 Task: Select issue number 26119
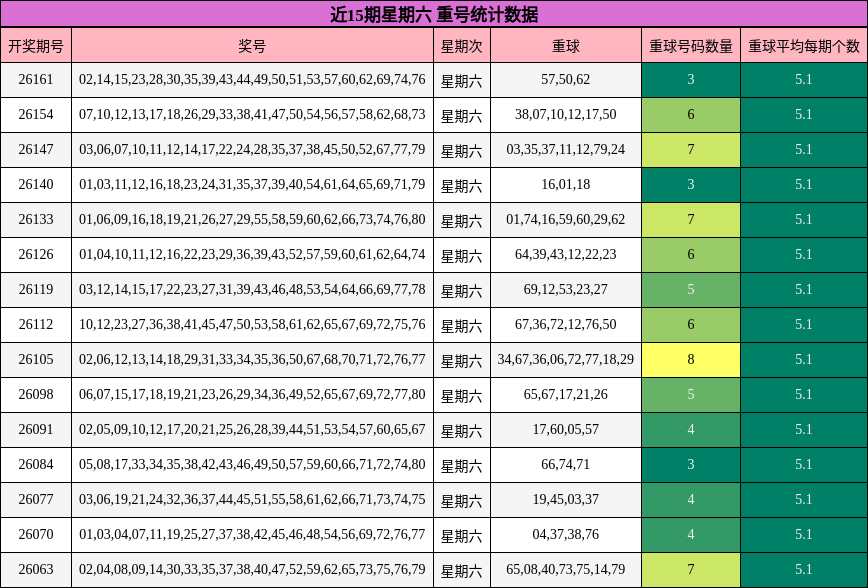tap(36, 290)
